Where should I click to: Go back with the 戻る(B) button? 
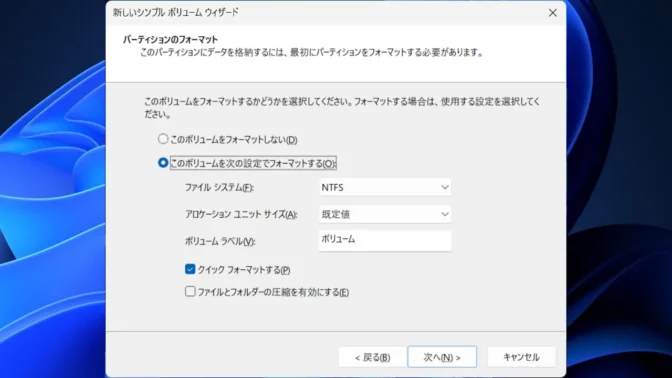(x=372, y=357)
